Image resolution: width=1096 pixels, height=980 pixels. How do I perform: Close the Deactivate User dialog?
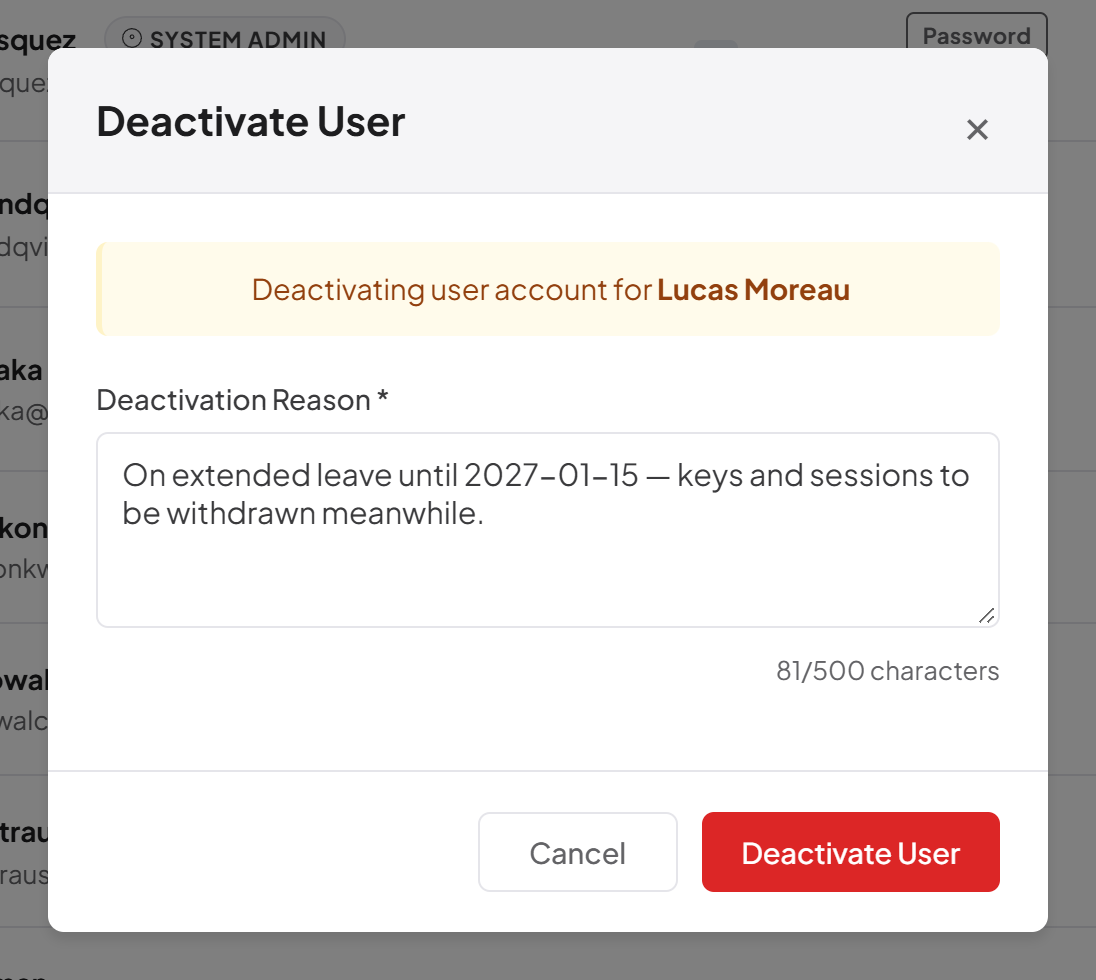click(976, 129)
